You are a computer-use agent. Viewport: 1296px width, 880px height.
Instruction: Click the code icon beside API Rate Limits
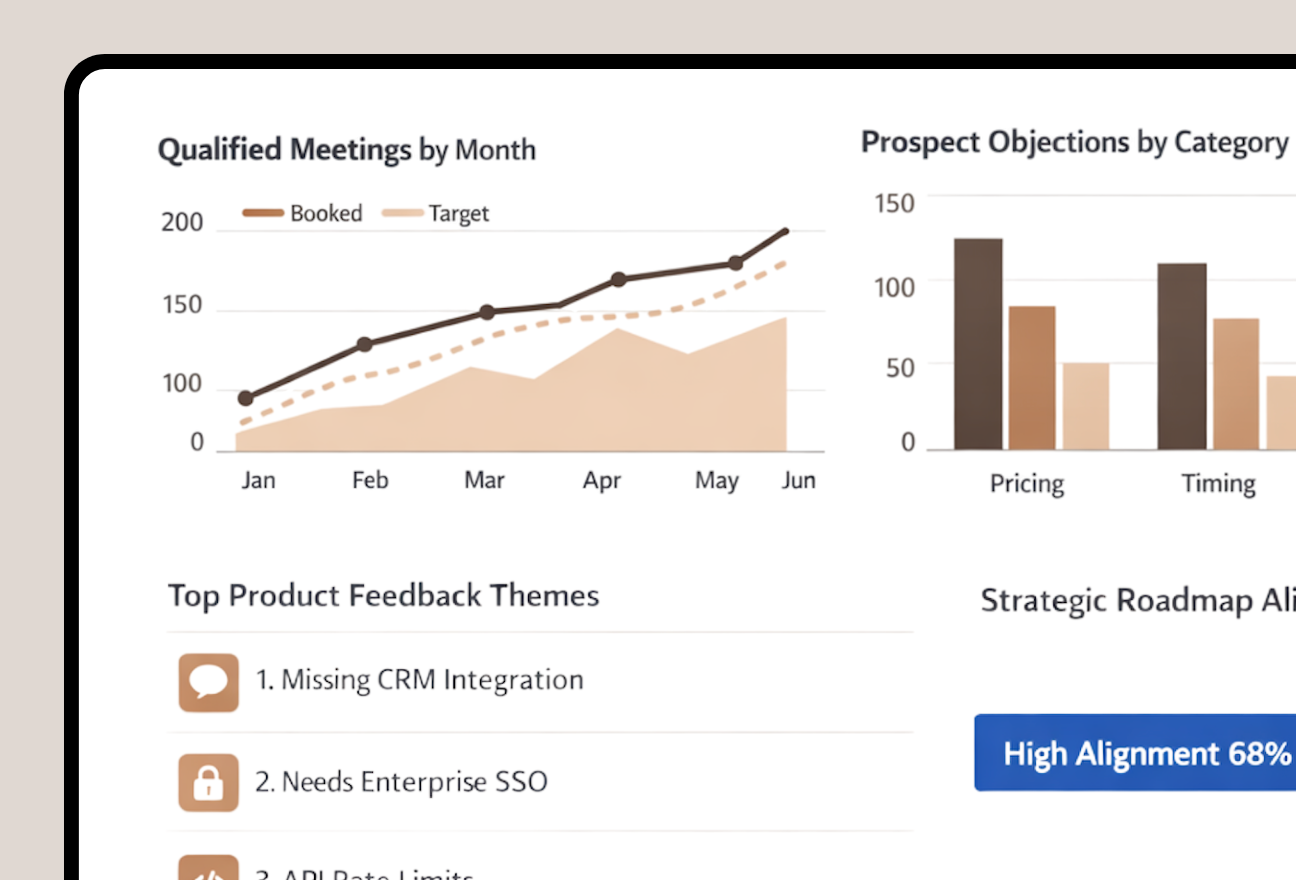(208, 872)
